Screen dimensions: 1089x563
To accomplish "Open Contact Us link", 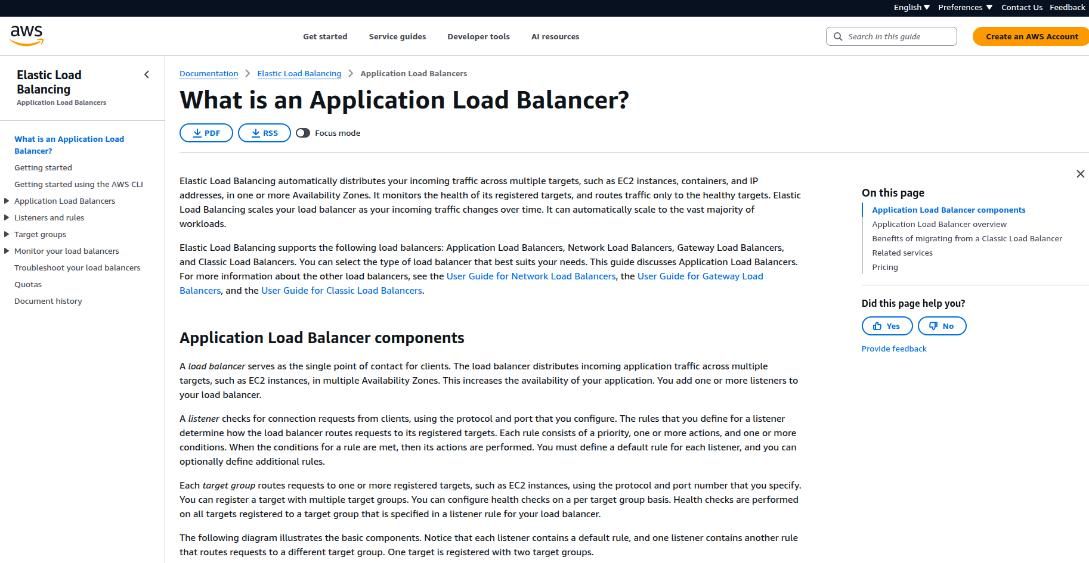I will coord(1022,8).
